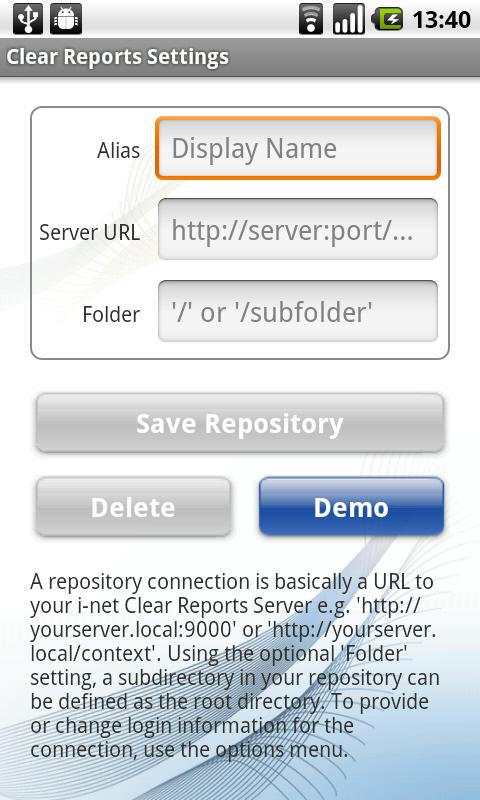Tap the Folder label

click(111, 314)
